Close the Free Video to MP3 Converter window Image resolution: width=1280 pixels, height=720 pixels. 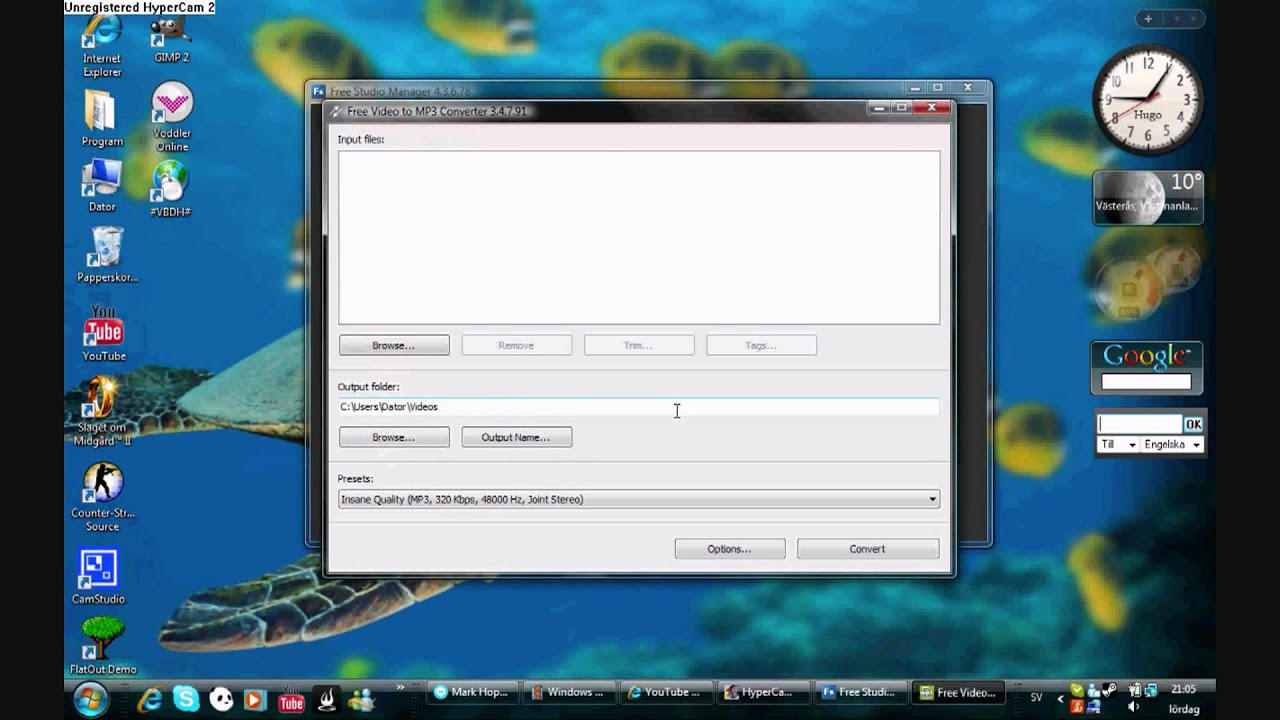click(932, 107)
